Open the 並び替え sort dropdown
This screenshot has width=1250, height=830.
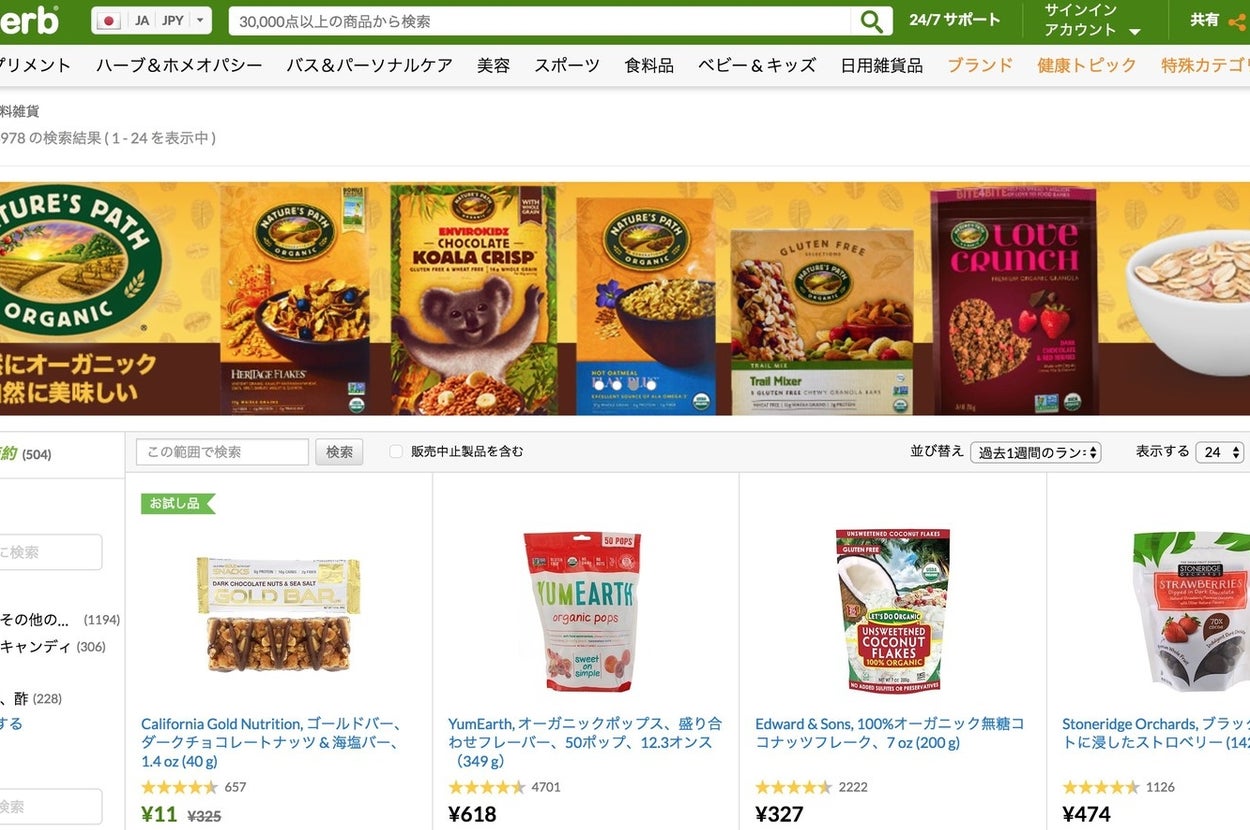(x=1035, y=452)
